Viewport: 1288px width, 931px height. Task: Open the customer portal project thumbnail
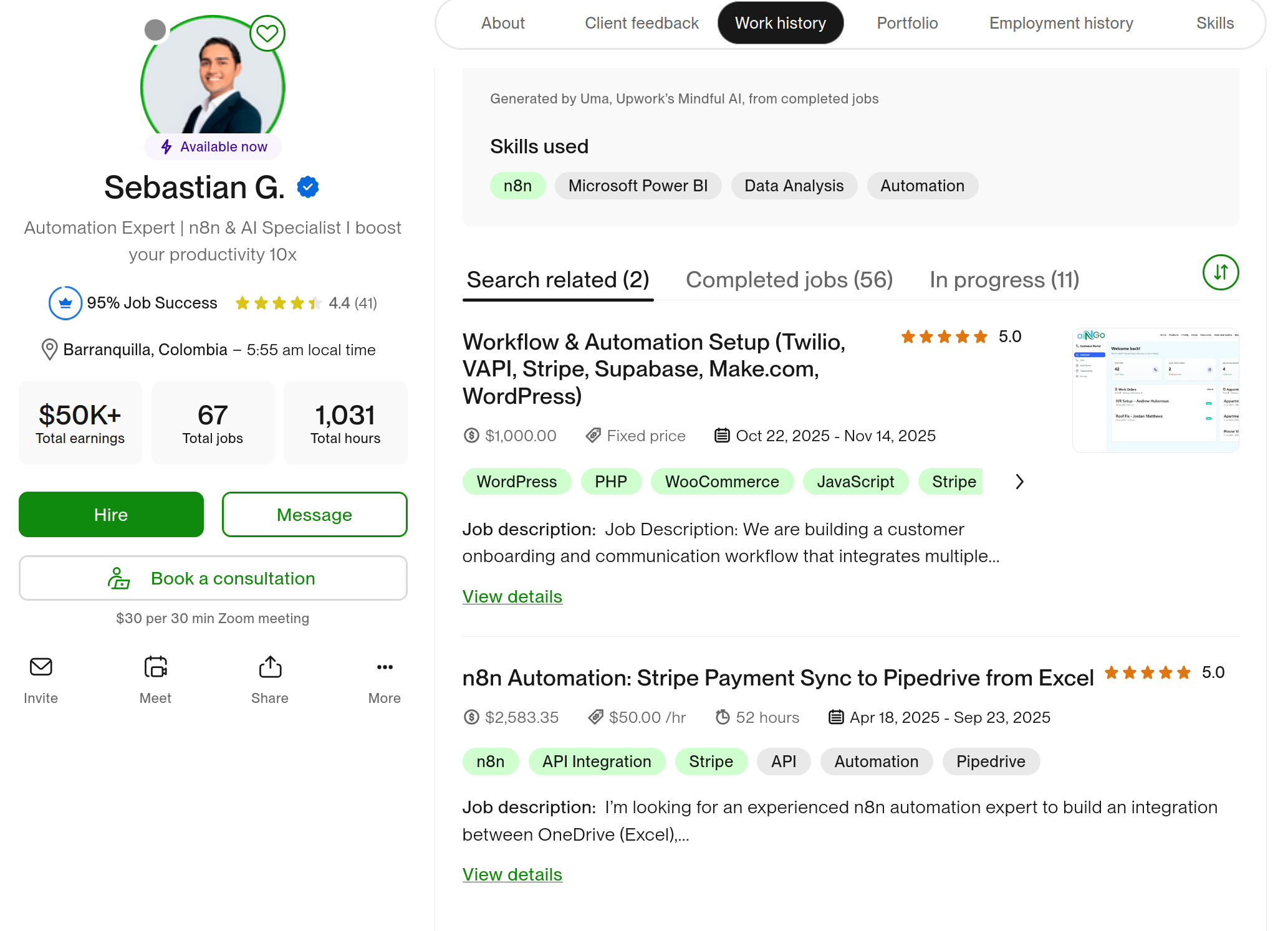tap(1155, 390)
